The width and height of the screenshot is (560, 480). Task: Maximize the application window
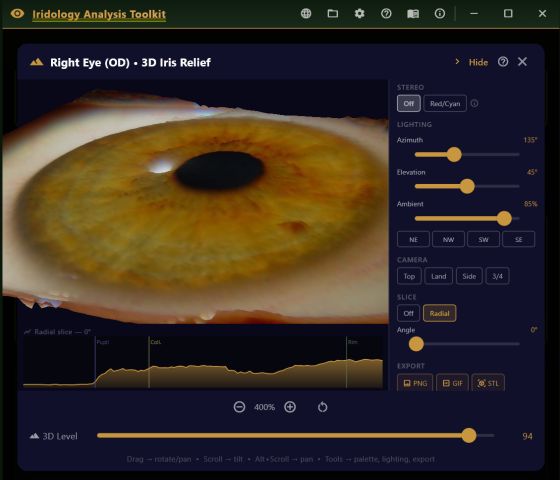(508, 14)
